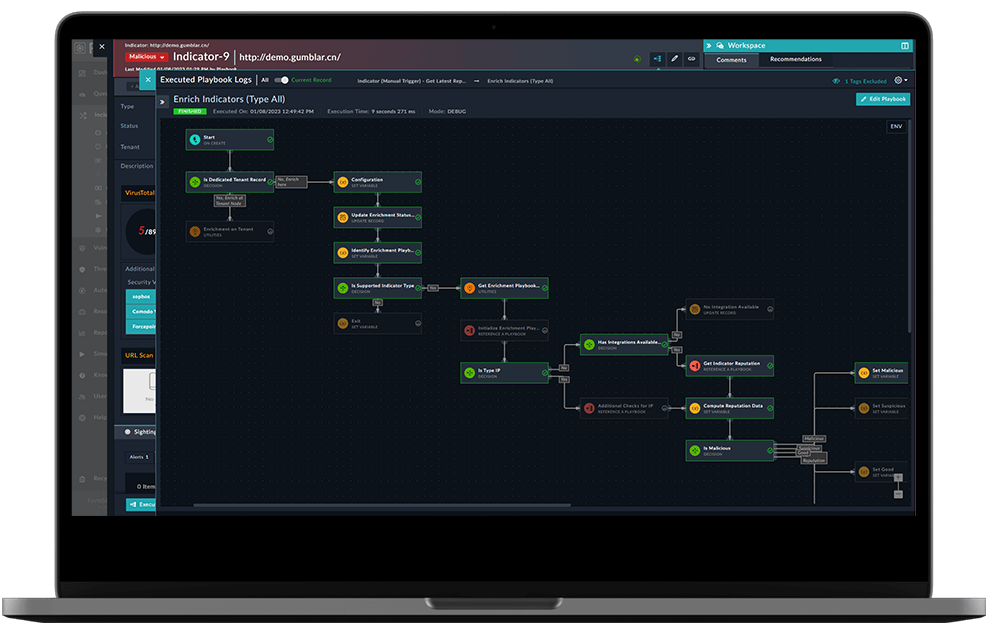Toggle the eye icon beside 1 Tags Excluded
Image resolution: width=986 pixels, height=637 pixels.
click(x=837, y=80)
